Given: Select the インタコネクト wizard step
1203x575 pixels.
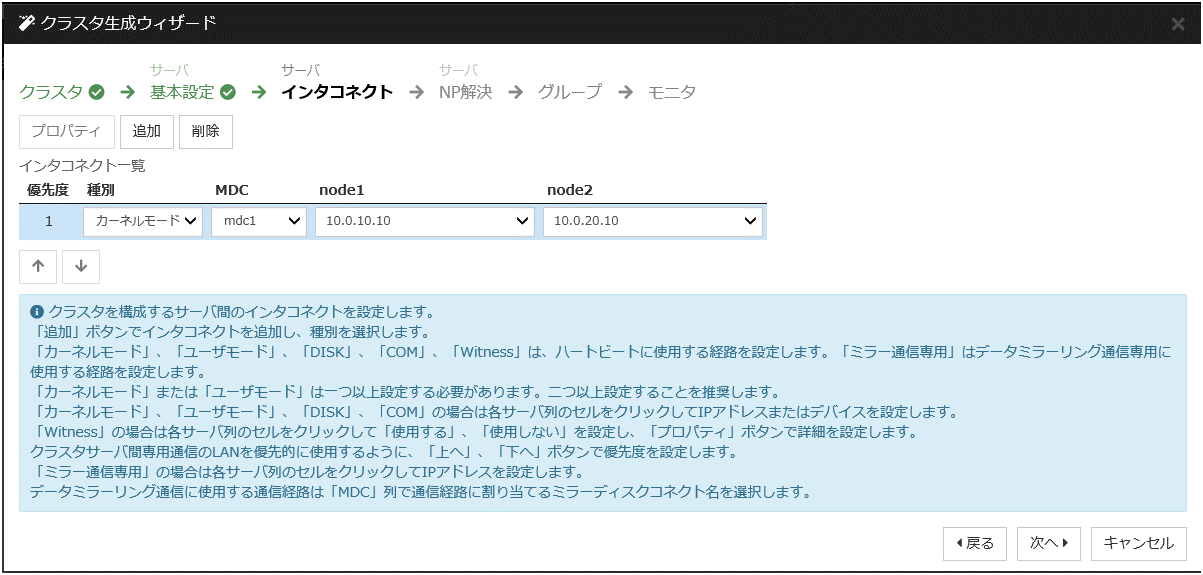Looking at the screenshot, I should coord(336,92).
